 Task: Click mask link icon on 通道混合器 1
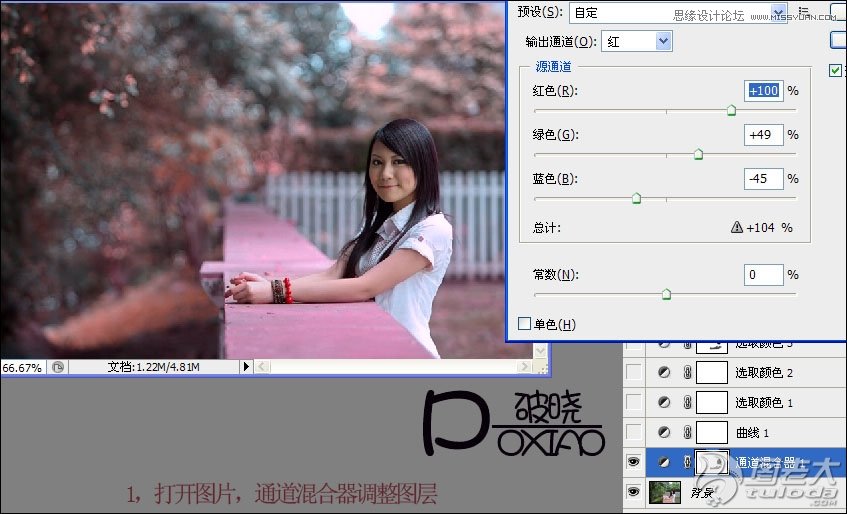687,462
